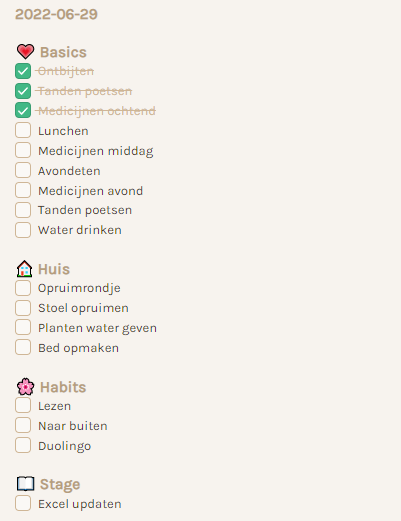This screenshot has height=521, width=401.
Task: Uncheck the Medicijnen ochtend checkbox
Action: click(x=23, y=110)
